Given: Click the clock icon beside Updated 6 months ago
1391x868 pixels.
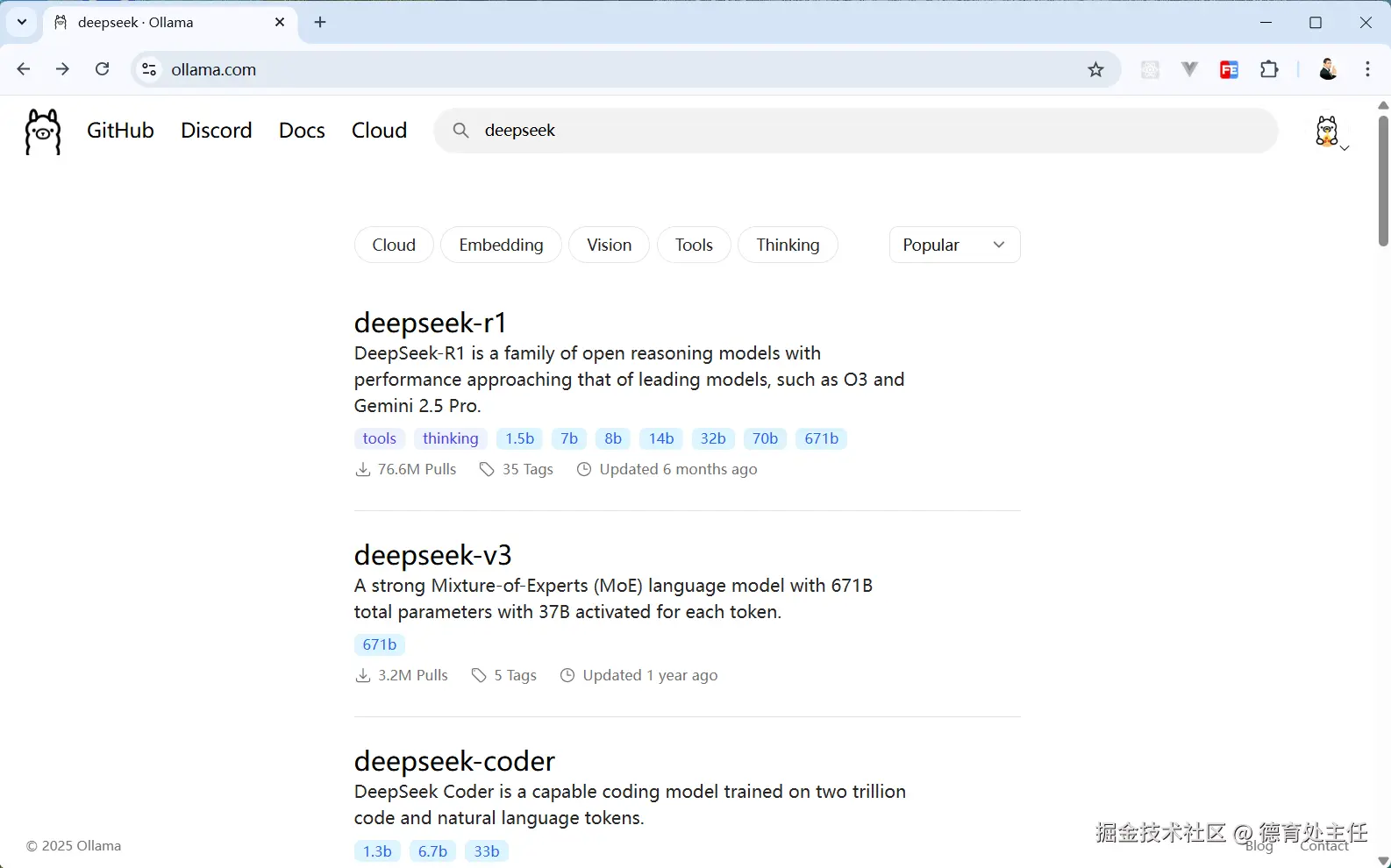Looking at the screenshot, I should [584, 470].
